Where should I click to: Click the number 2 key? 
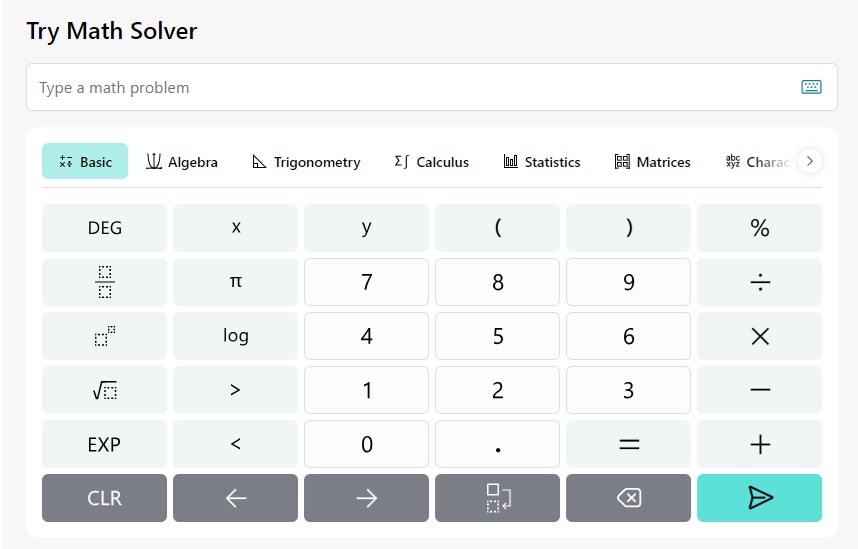tap(497, 390)
